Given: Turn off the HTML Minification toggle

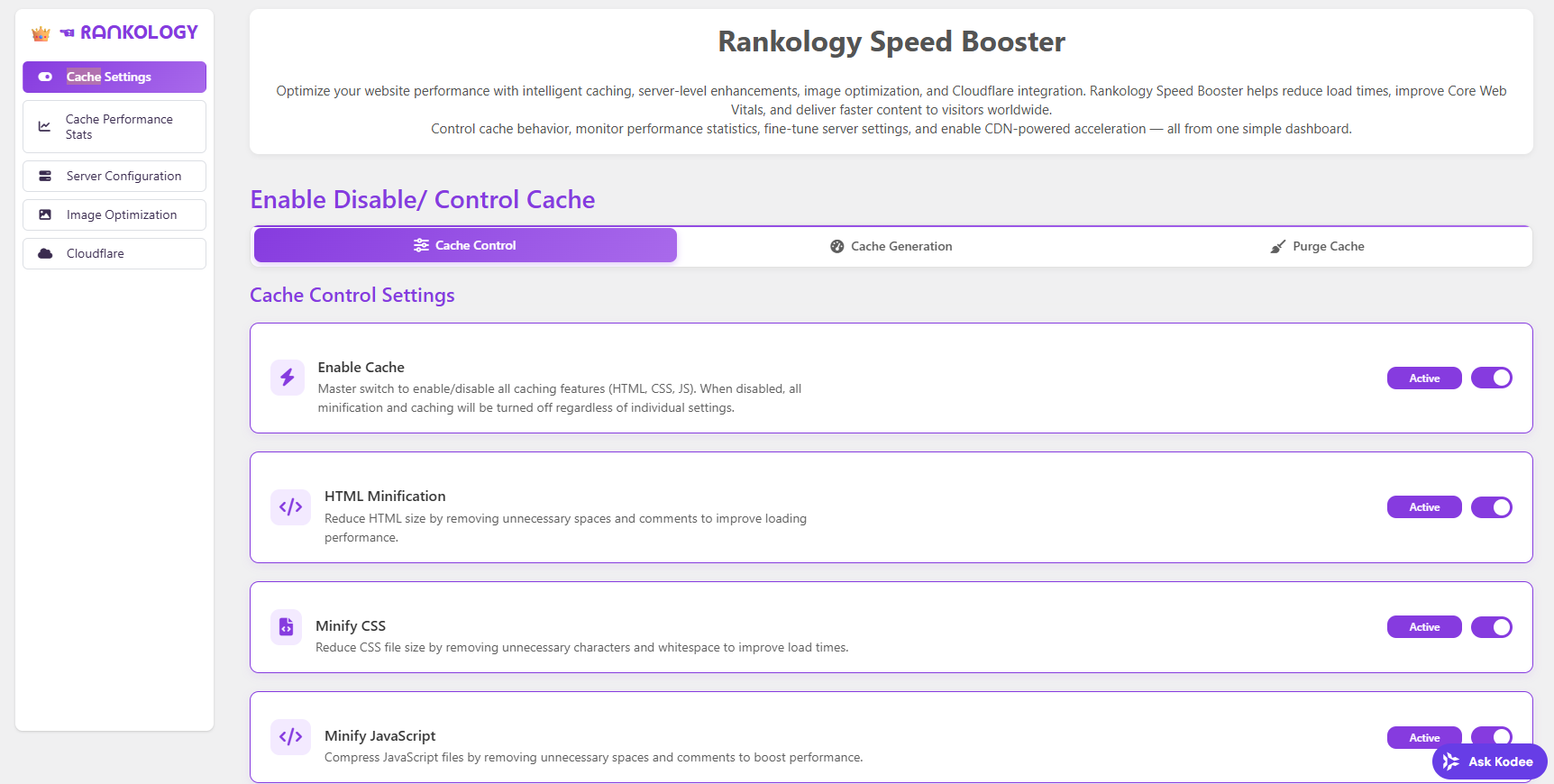Looking at the screenshot, I should pyautogui.click(x=1491, y=507).
